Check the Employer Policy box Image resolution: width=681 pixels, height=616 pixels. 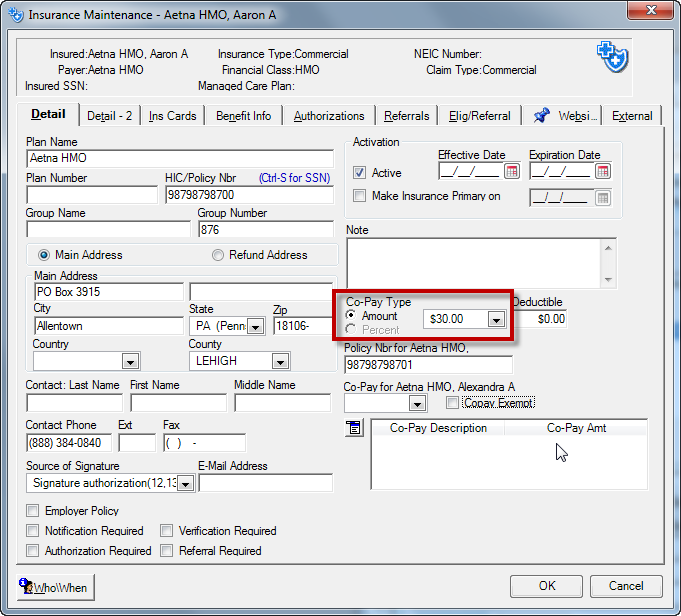click(x=33, y=510)
